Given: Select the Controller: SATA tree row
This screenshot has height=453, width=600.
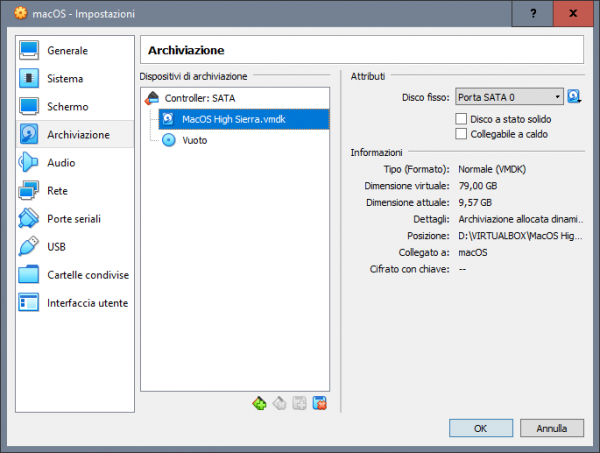Looking at the screenshot, I should click(x=235, y=98).
